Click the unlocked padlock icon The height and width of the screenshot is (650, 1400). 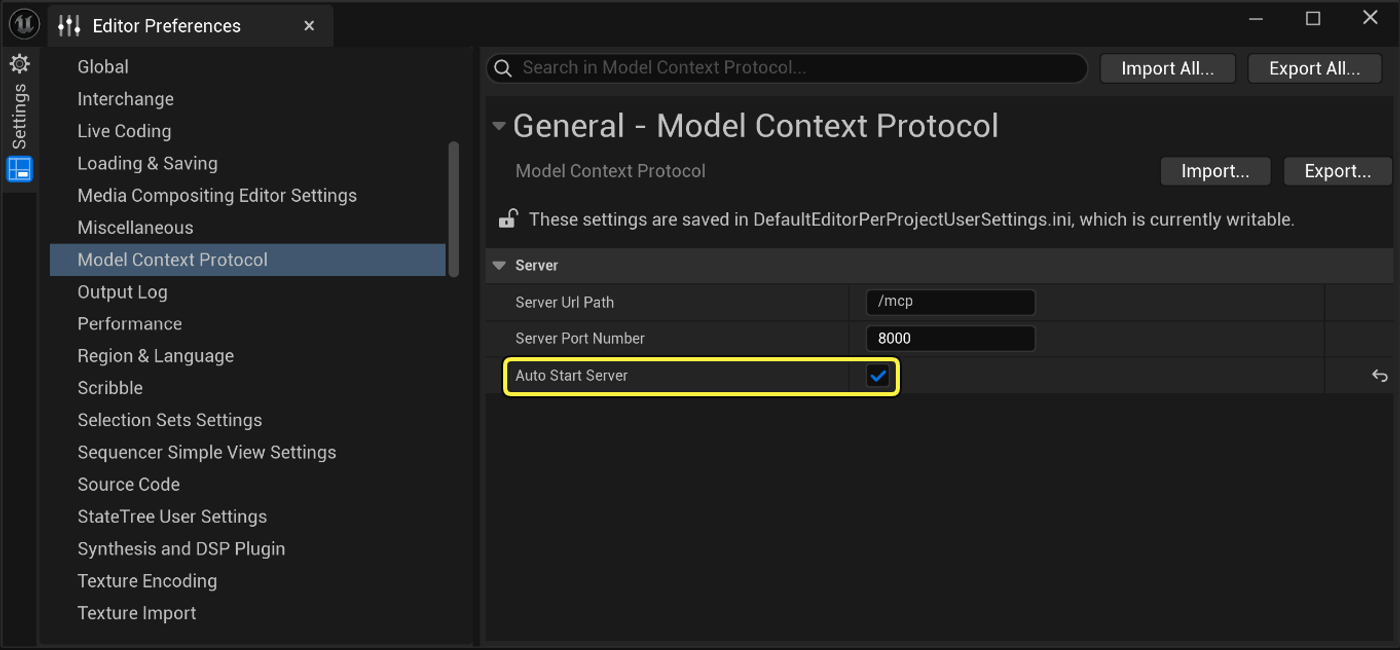(x=508, y=218)
